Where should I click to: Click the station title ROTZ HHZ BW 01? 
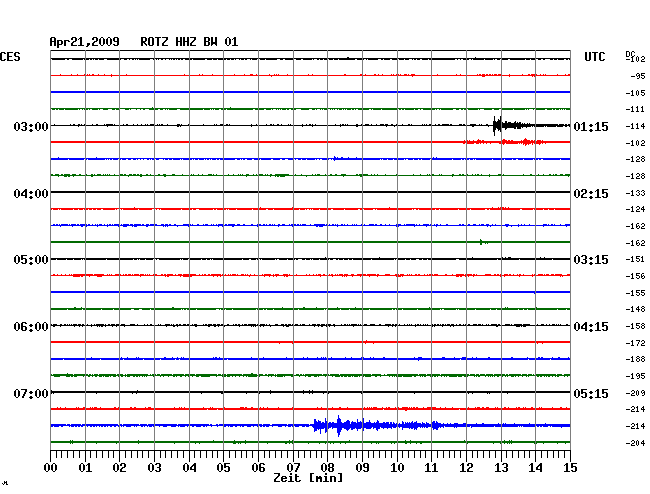[189, 42]
